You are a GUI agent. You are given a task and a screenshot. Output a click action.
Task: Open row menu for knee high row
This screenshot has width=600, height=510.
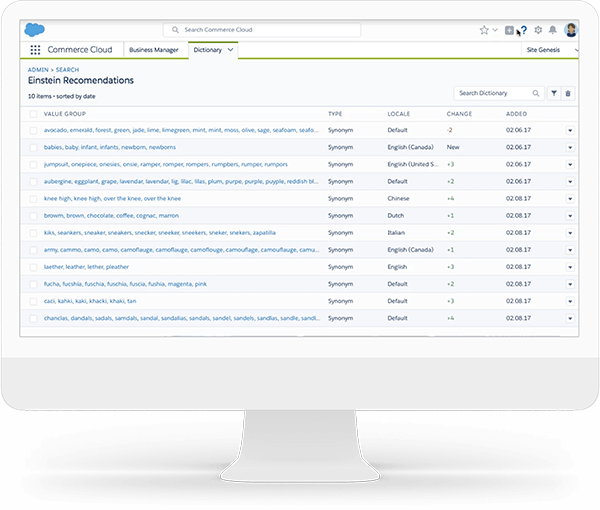point(570,199)
